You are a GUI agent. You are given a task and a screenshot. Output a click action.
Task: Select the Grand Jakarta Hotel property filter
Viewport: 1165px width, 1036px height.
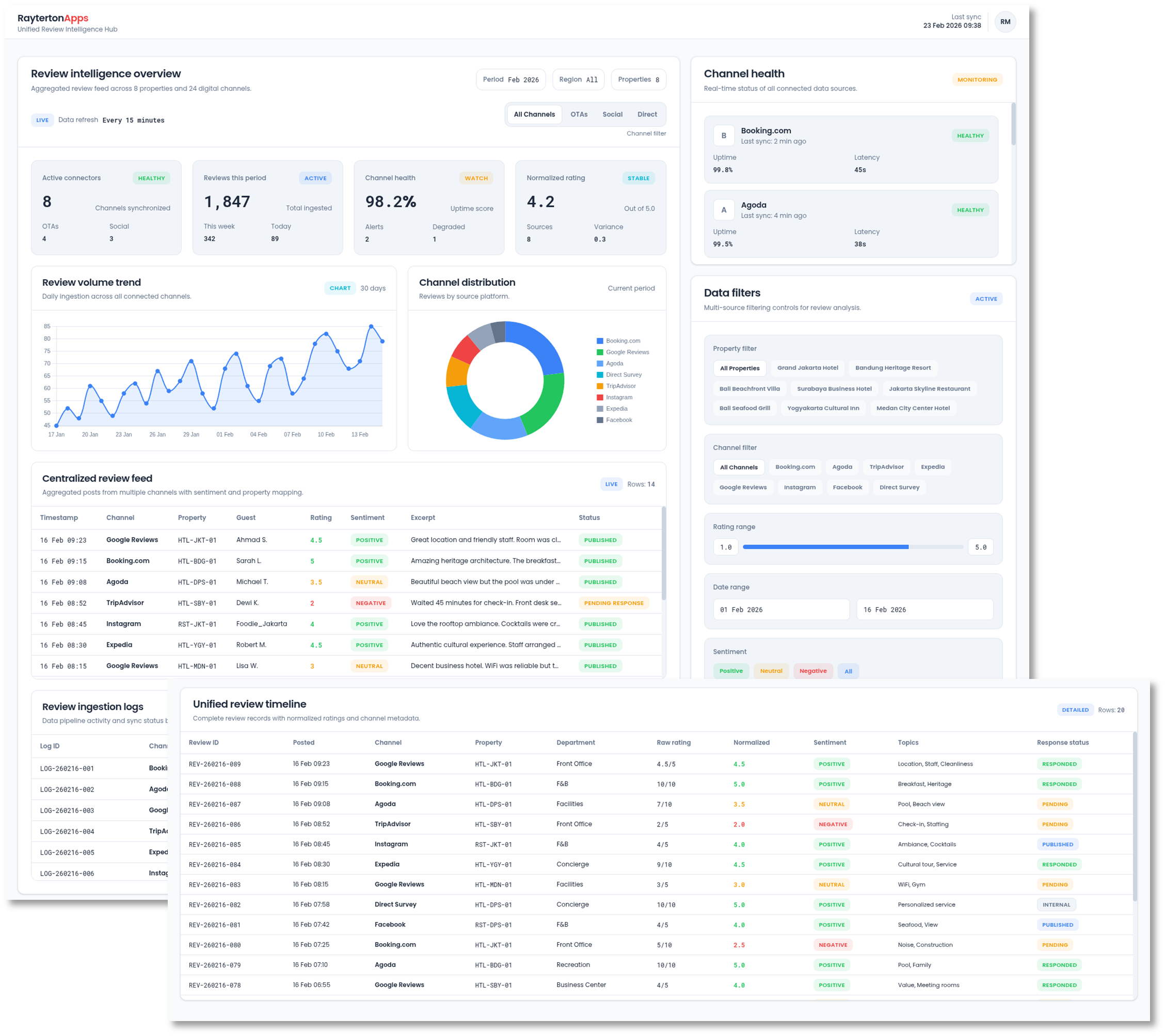point(808,367)
